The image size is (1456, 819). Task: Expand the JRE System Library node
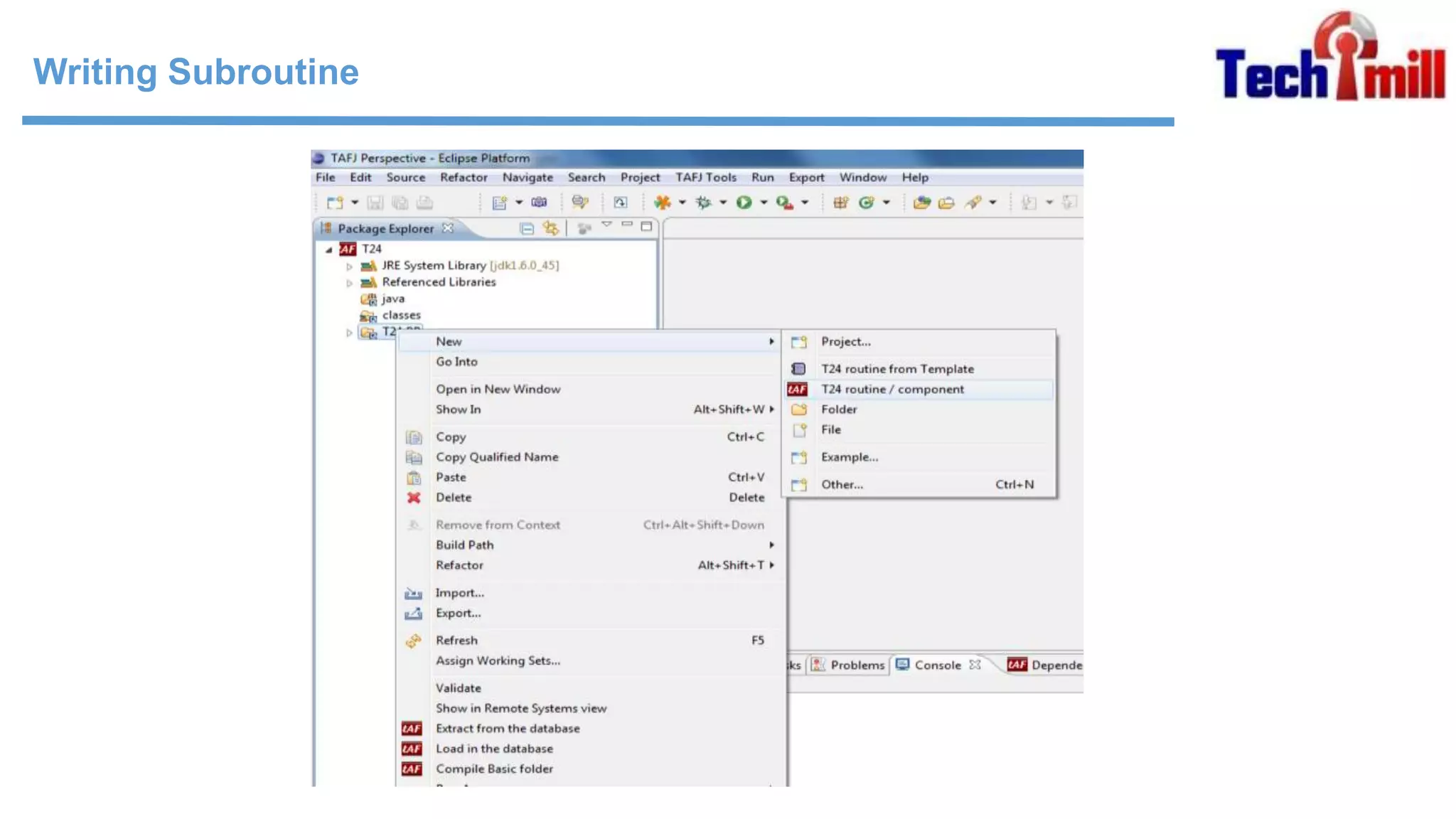[x=349, y=267]
